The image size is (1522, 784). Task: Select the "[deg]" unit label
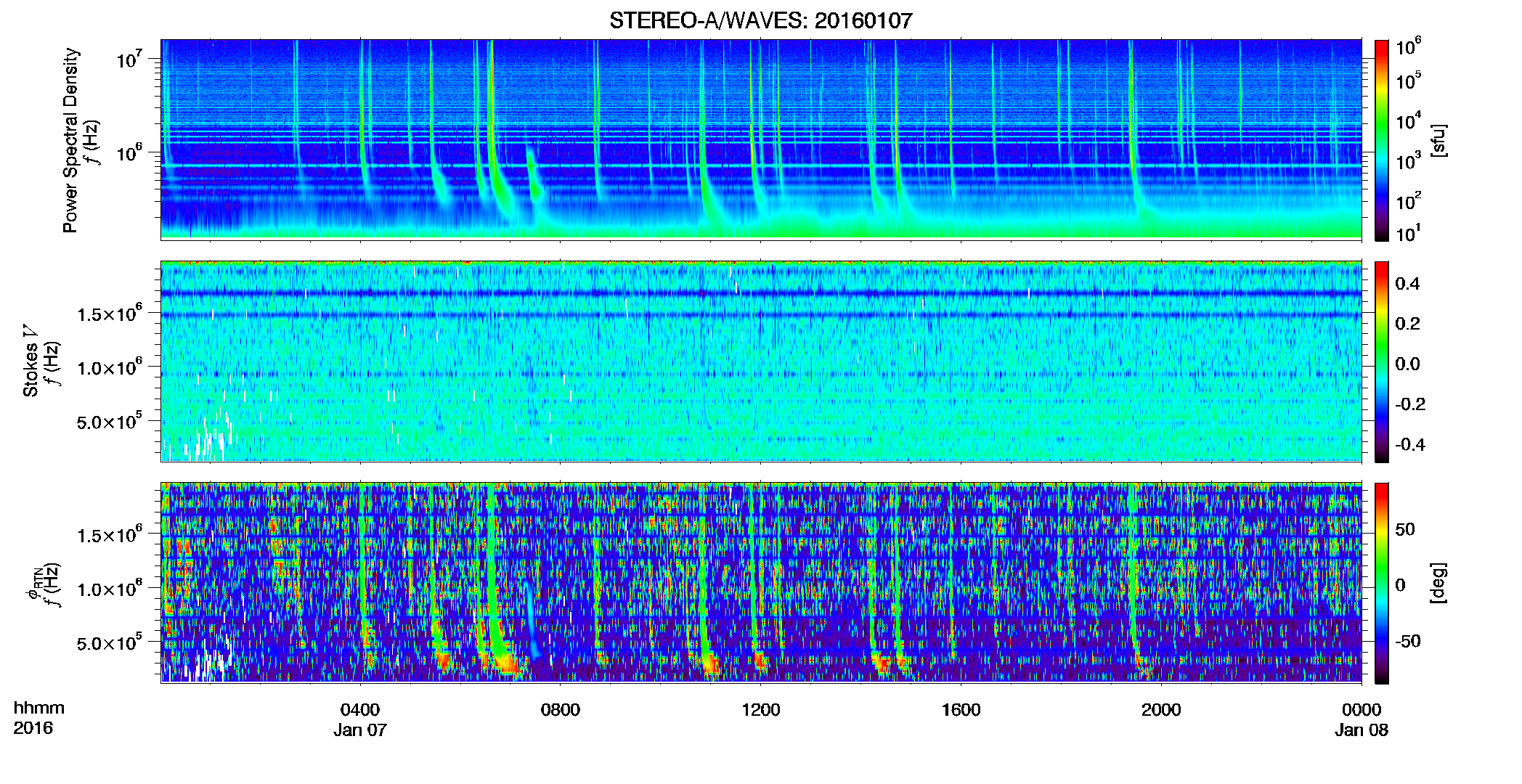pos(1438,583)
